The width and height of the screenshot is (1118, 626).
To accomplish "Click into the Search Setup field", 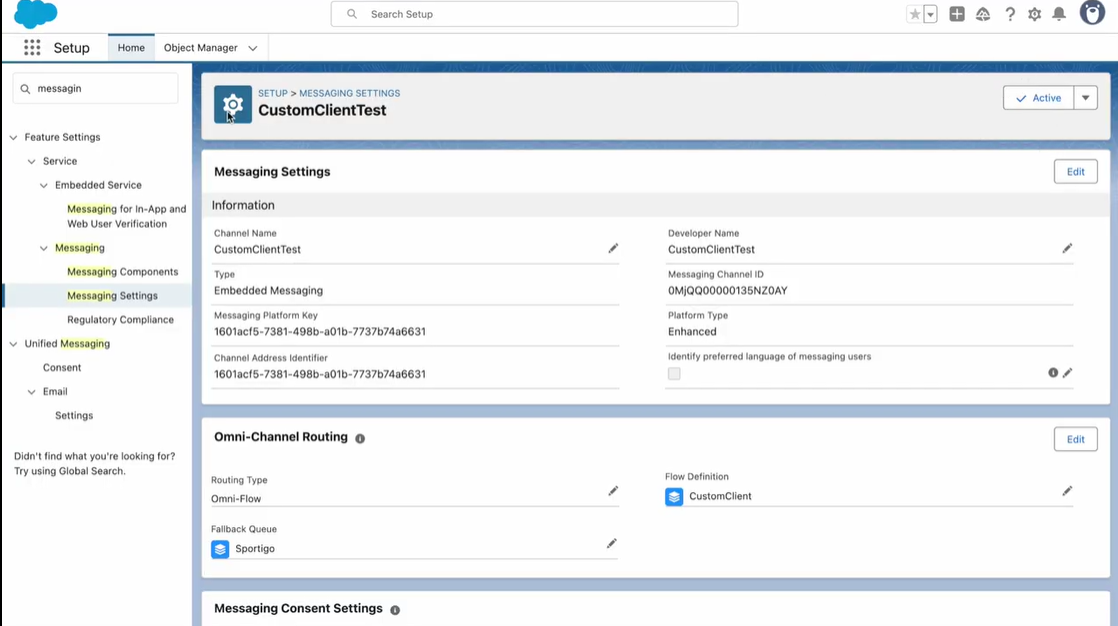I will pos(534,14).
